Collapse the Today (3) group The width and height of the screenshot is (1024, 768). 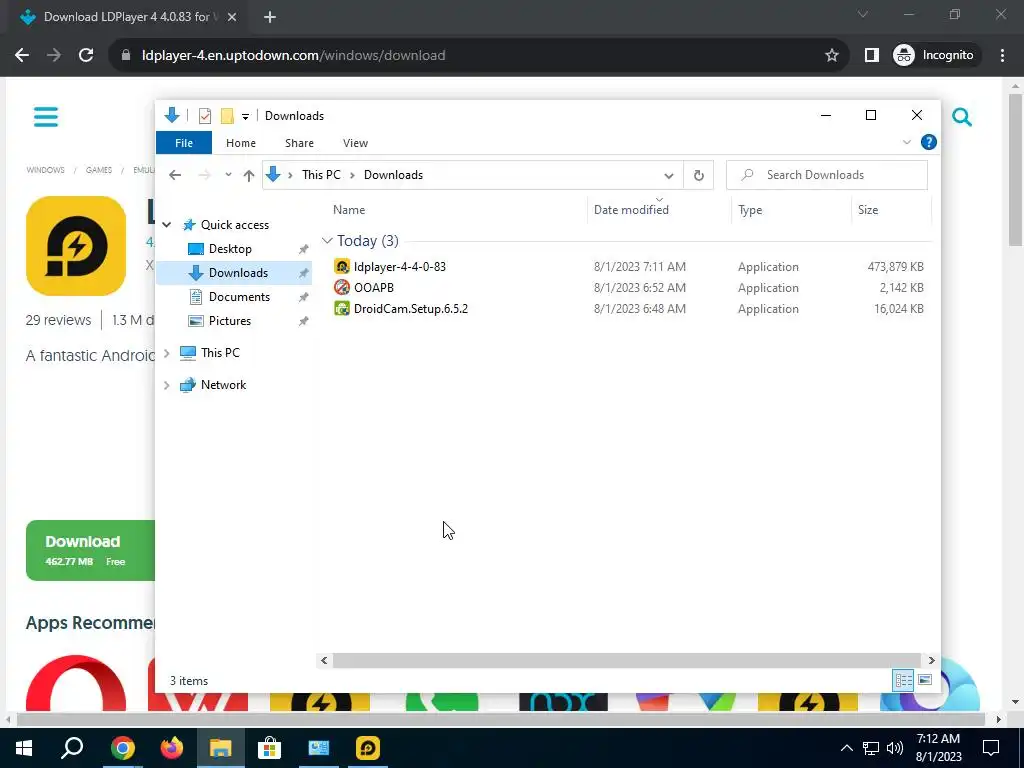(x=327, y=241)
